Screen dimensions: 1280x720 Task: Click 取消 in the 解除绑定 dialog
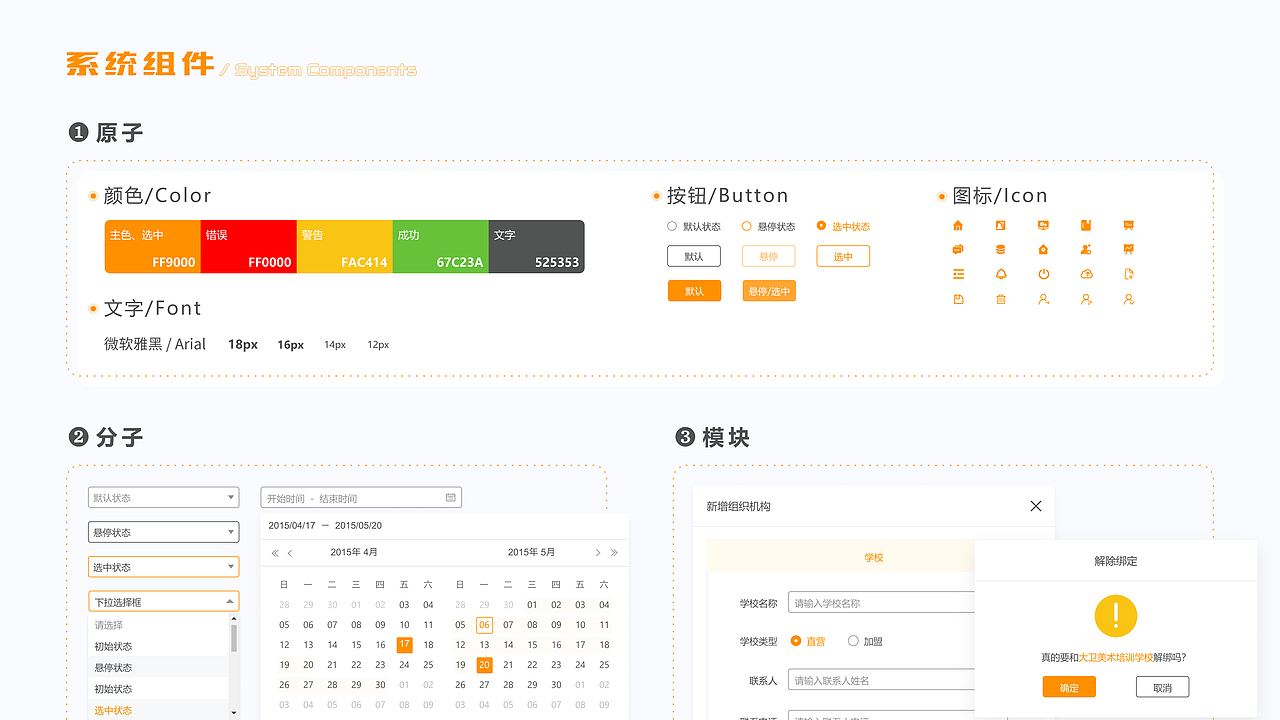pos(1162,687)
